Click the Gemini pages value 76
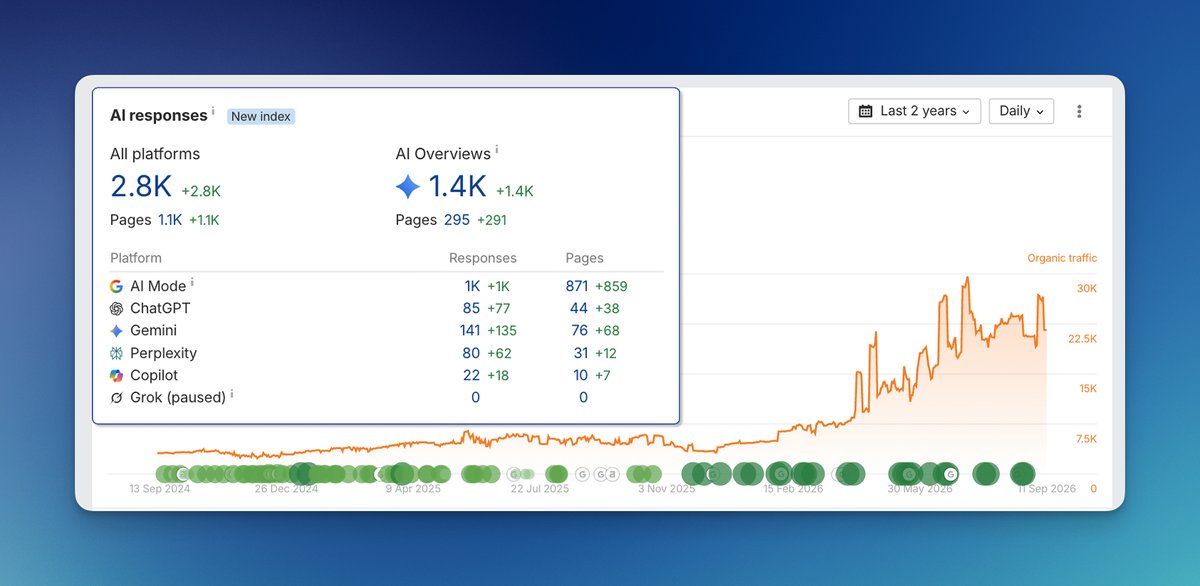Image resolution: width=1200 pixels, height=586 pixels. pyautogui.click(x=579, y=331)
